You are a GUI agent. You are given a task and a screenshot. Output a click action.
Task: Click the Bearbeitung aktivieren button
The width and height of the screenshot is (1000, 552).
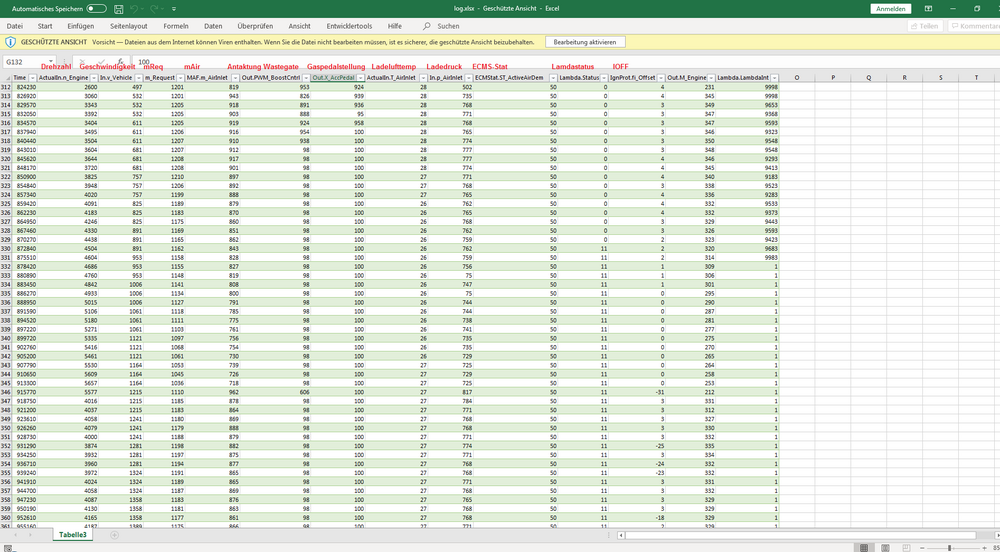585,41
